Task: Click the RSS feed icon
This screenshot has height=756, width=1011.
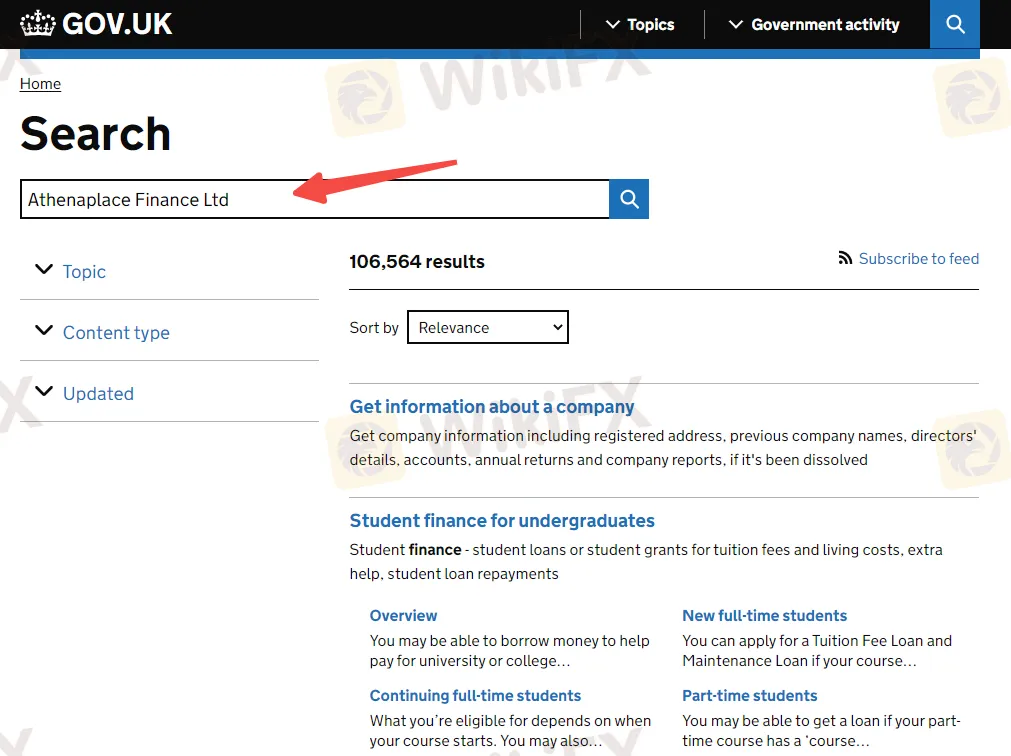Action: [x=845, y=258]
